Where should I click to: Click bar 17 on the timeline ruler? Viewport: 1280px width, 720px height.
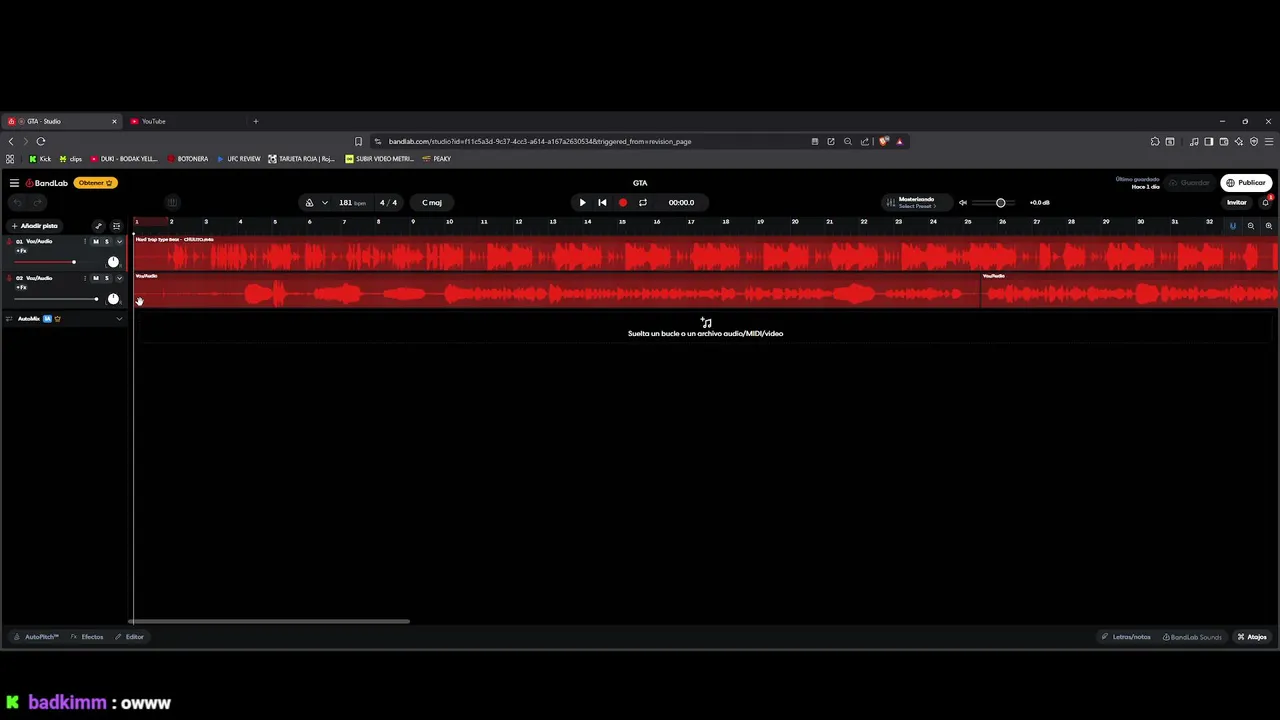point(691,222)
